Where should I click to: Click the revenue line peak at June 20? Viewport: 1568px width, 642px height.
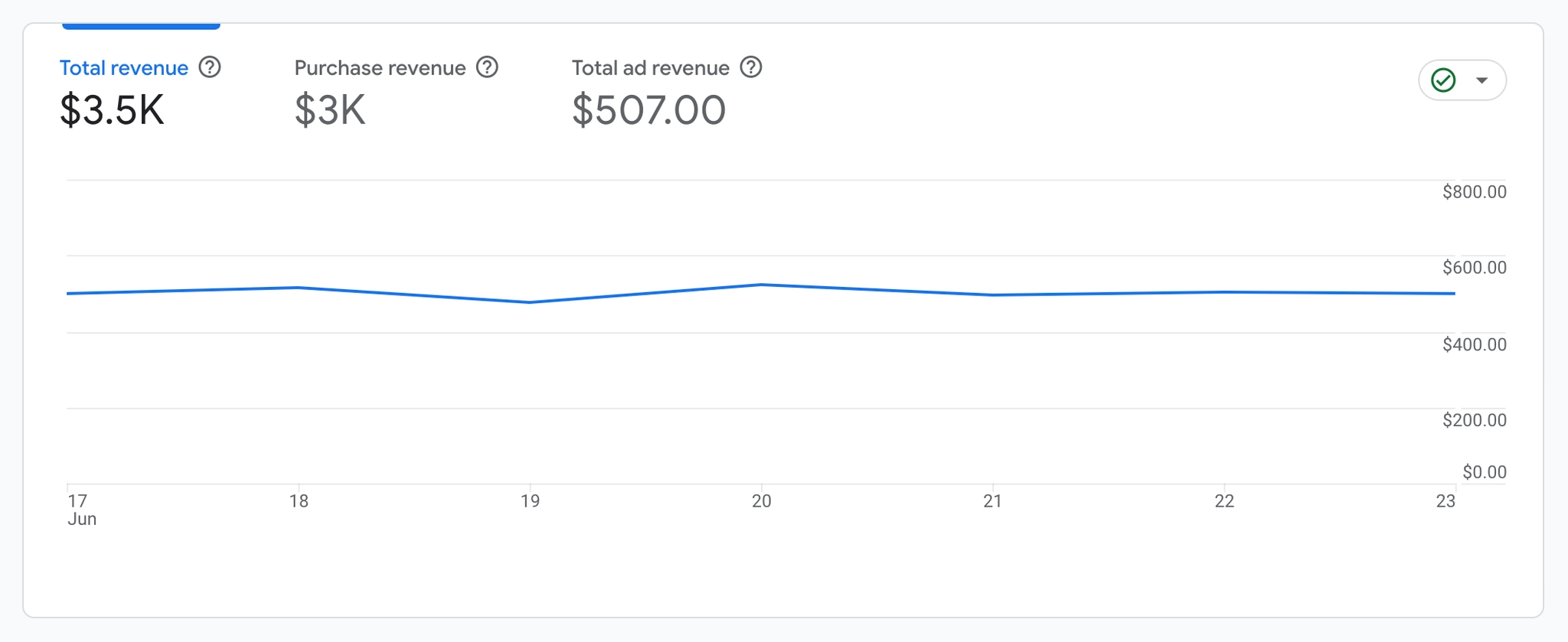coord(760,285)
